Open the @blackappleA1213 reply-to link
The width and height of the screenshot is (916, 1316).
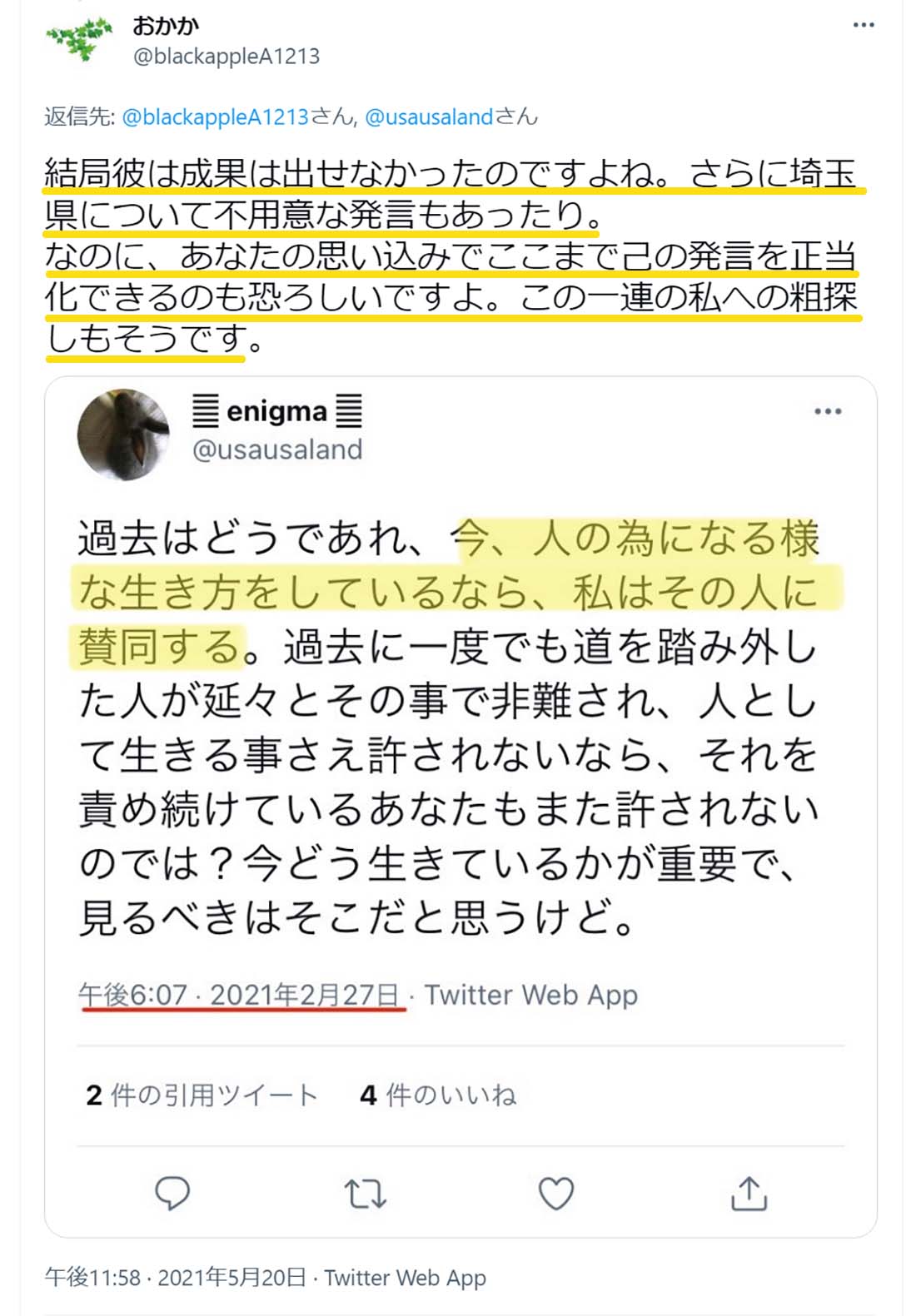pyautogui.click(x=216, y=117)
